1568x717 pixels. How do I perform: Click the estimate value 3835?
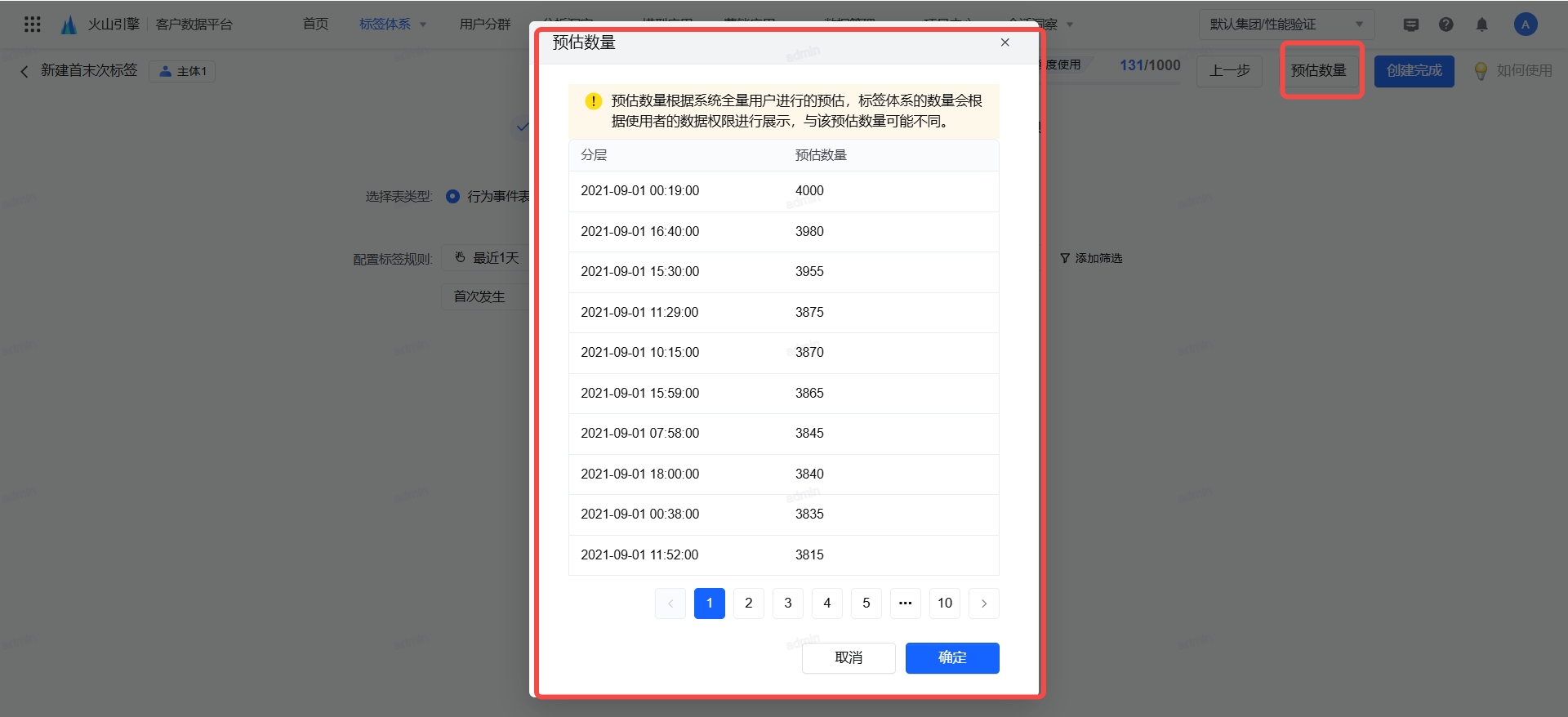(809, 514)
